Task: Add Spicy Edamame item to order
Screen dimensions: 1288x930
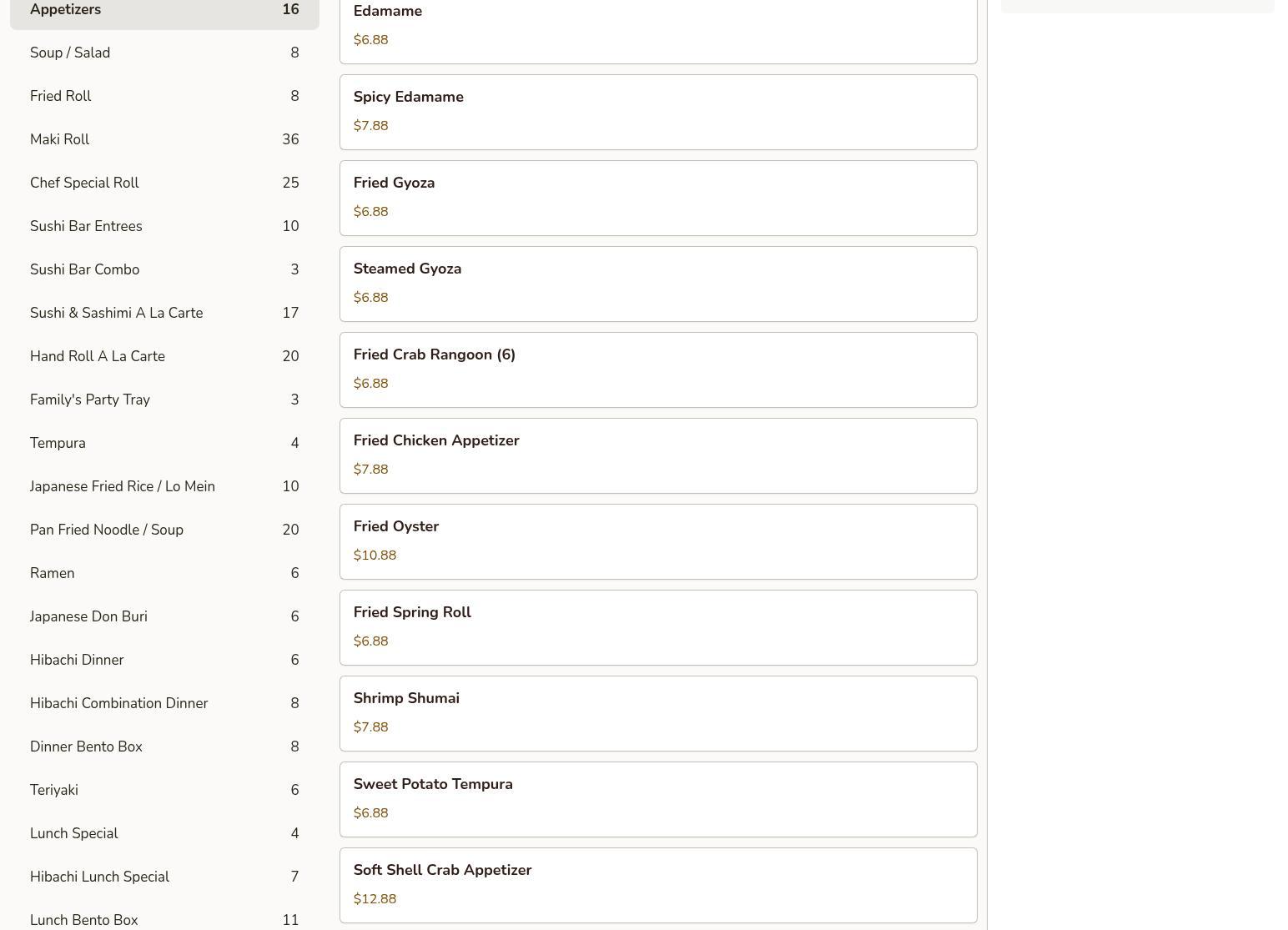Action: pyautogui.click(x=658, y=112)
